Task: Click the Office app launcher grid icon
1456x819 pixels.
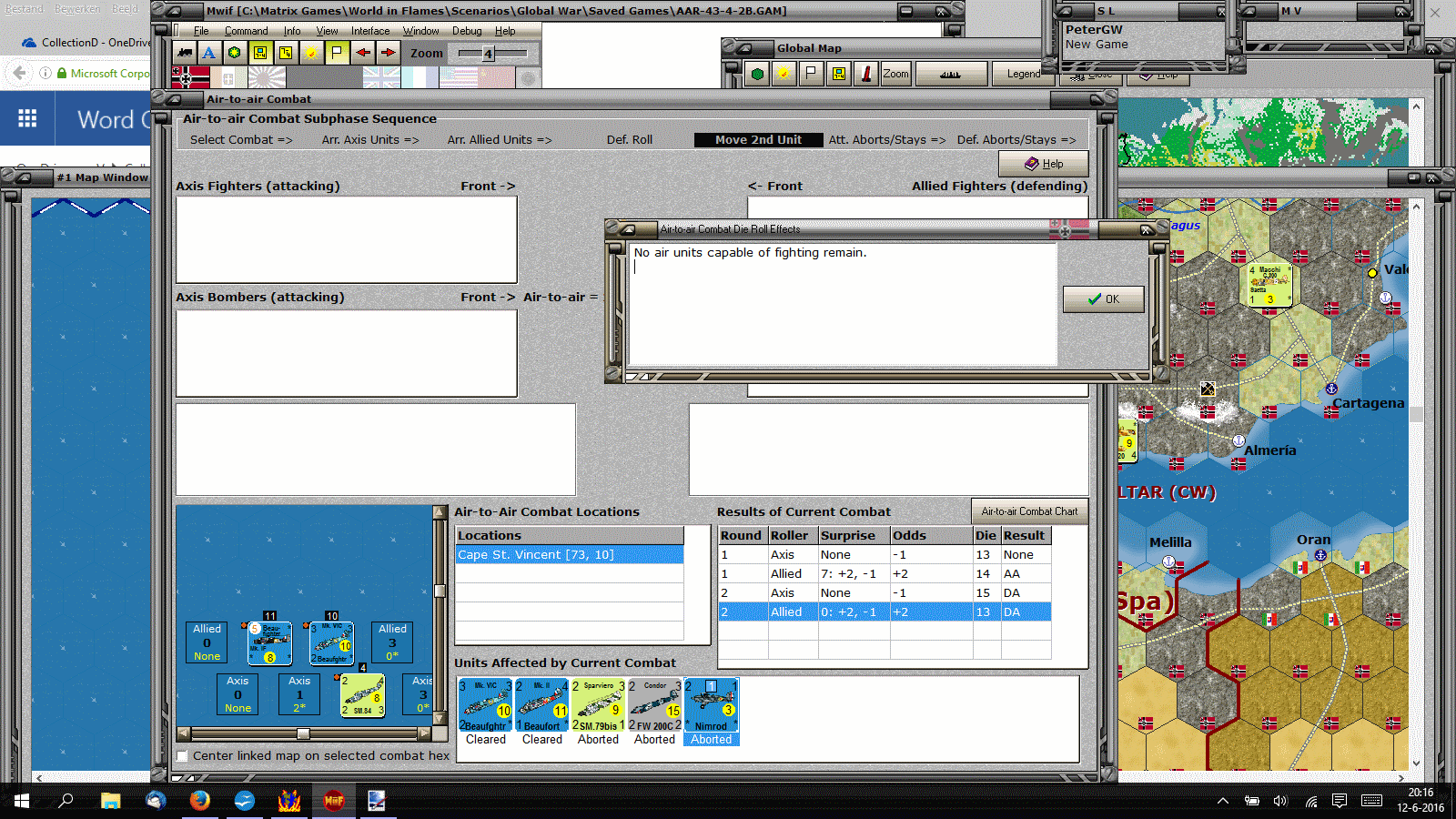Action: (27, 118)
